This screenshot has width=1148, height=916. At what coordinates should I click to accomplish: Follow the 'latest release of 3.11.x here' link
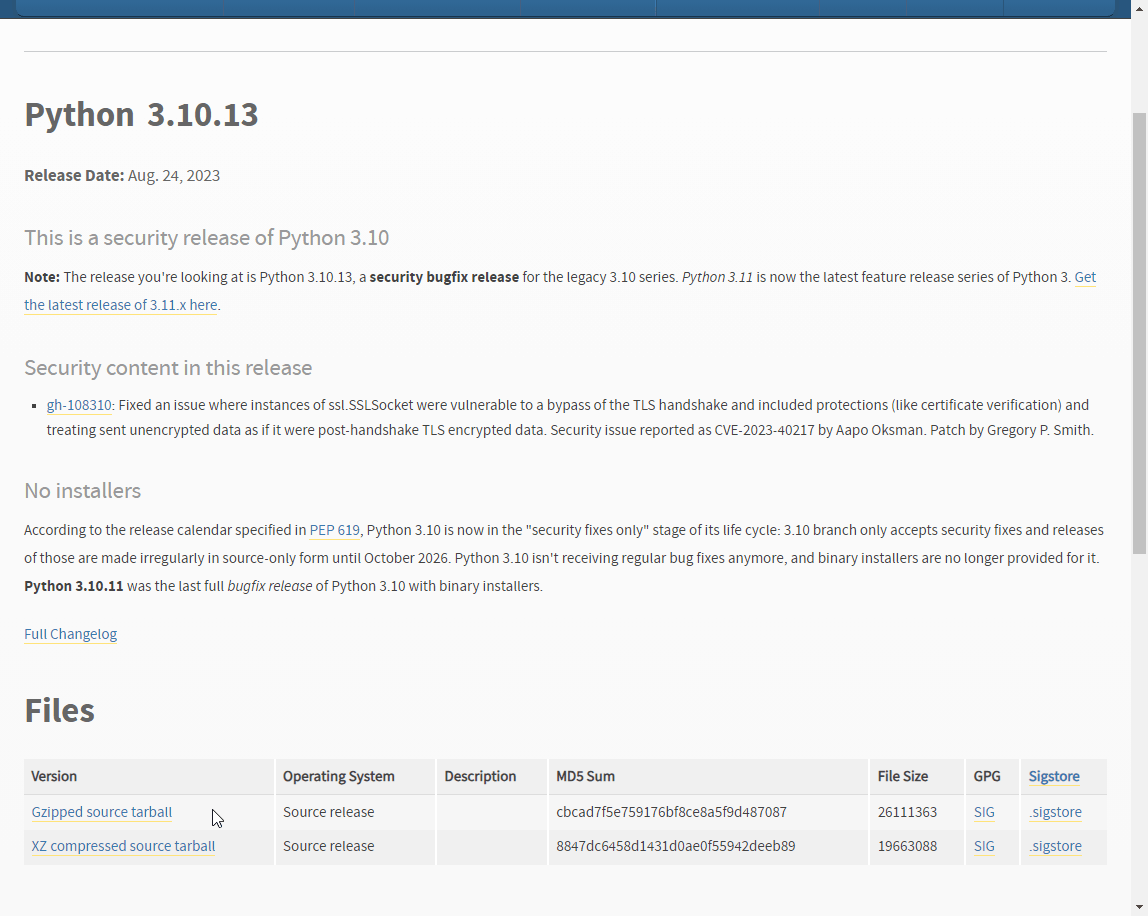click(120, 305)
